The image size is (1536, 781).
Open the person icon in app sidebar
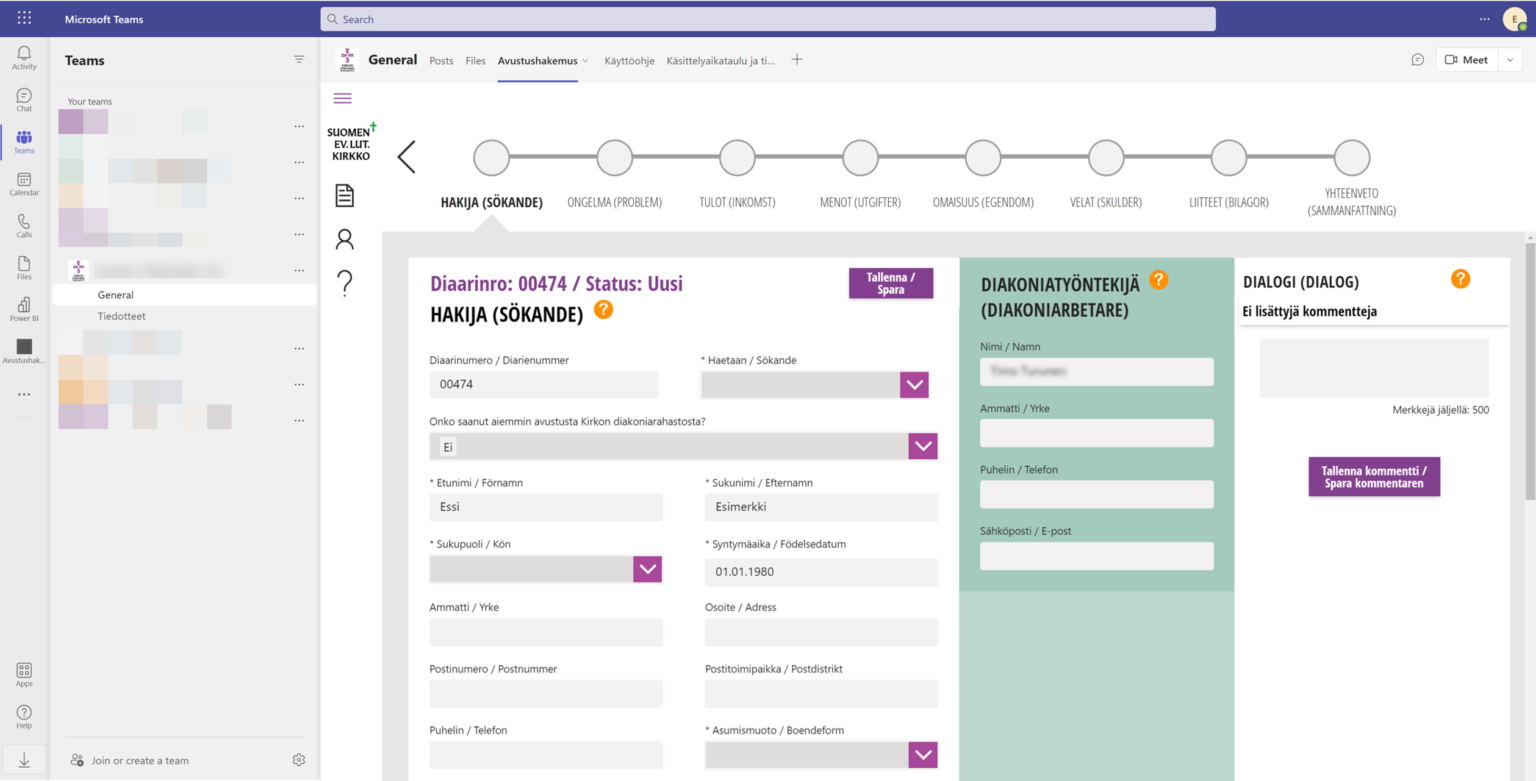click(x=344, y=239)
